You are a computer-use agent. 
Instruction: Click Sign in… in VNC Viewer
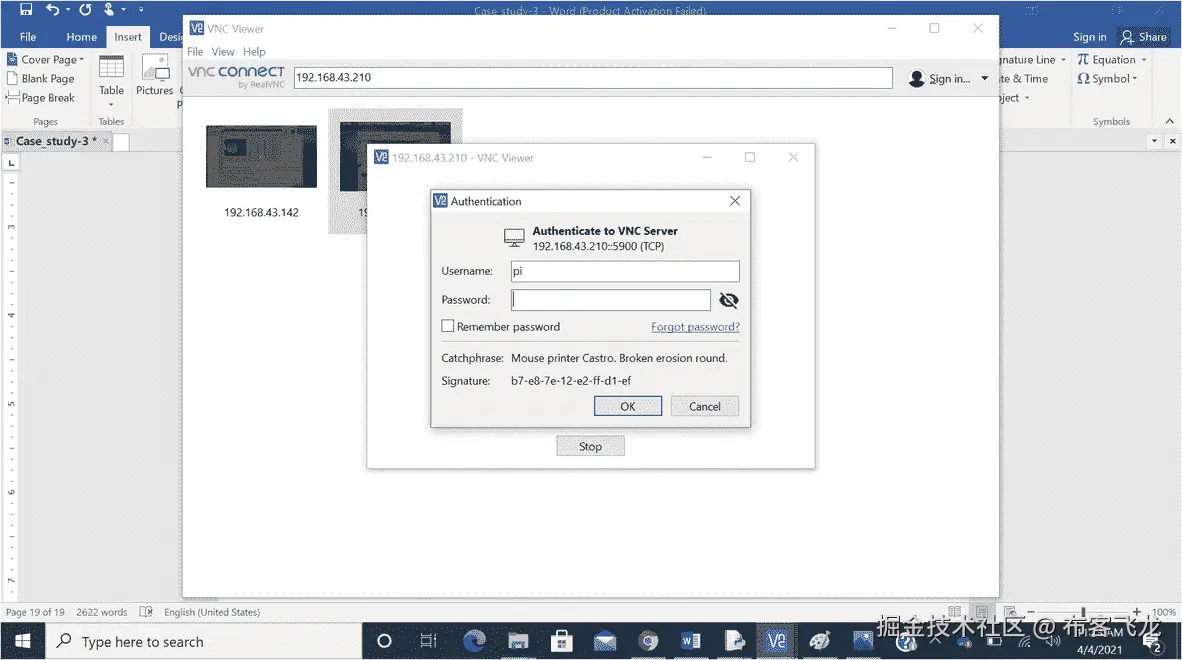tap(940, 78)
